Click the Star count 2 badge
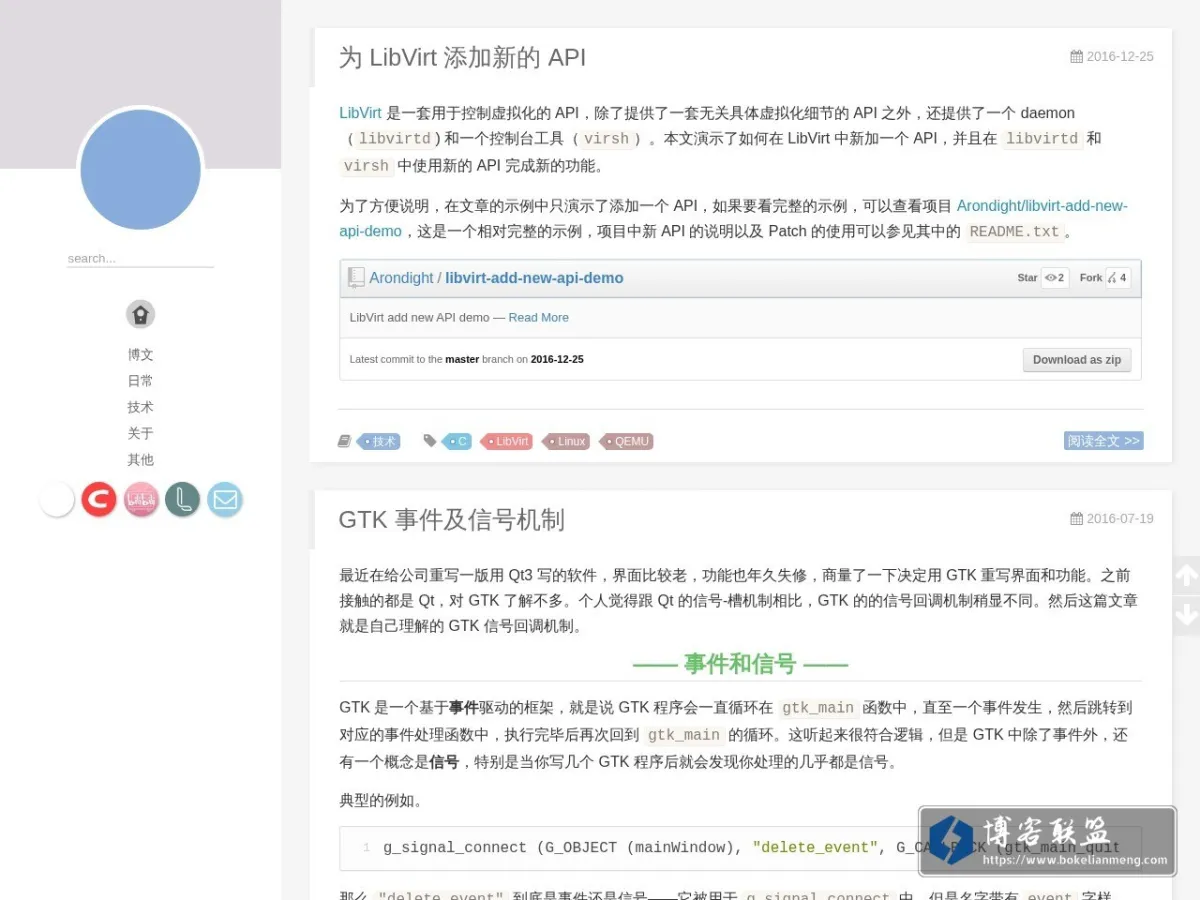 (1055, 277)
